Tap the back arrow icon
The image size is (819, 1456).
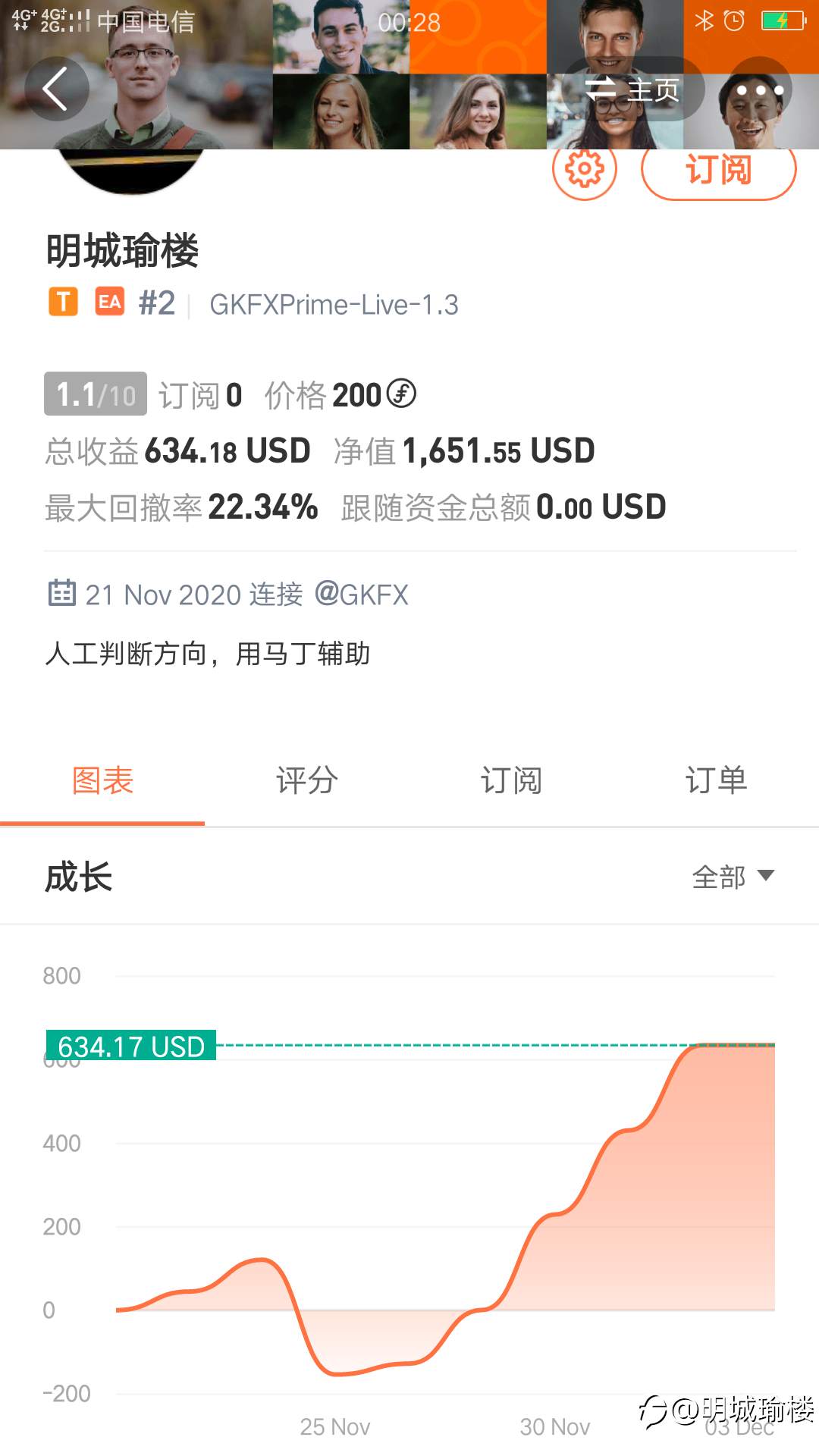[56, 89]
